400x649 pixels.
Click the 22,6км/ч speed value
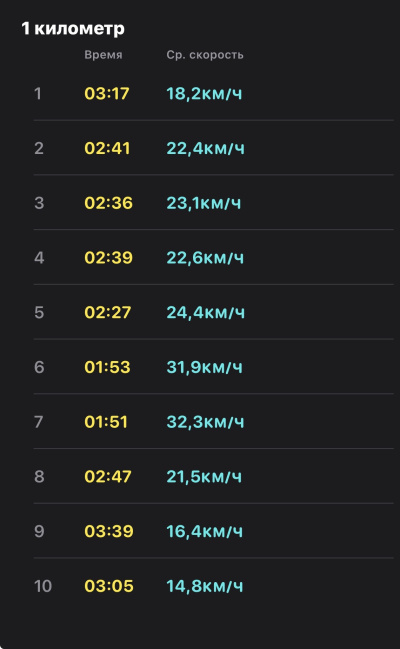[205, 258]
